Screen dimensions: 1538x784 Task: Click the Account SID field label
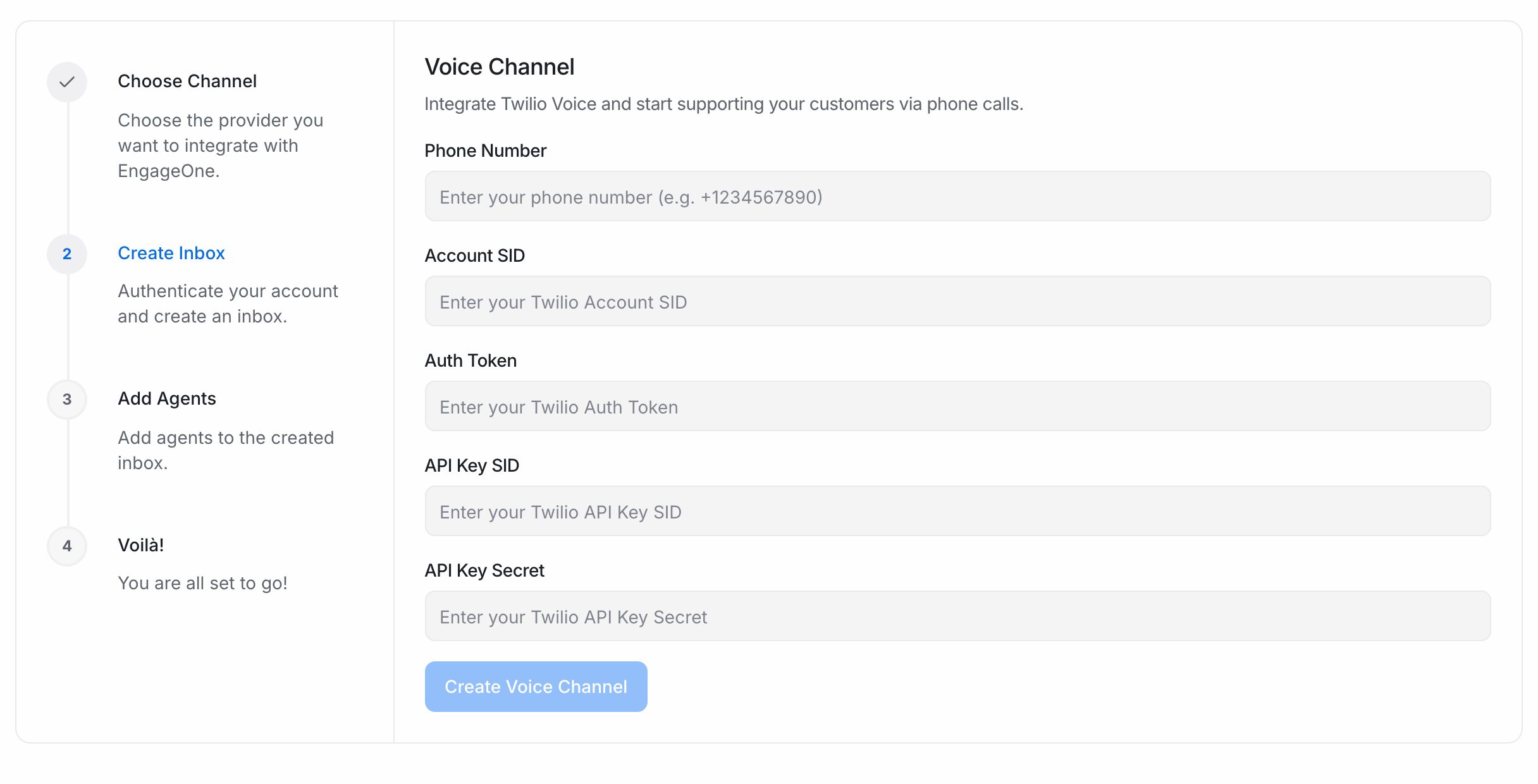click(474, 255)
